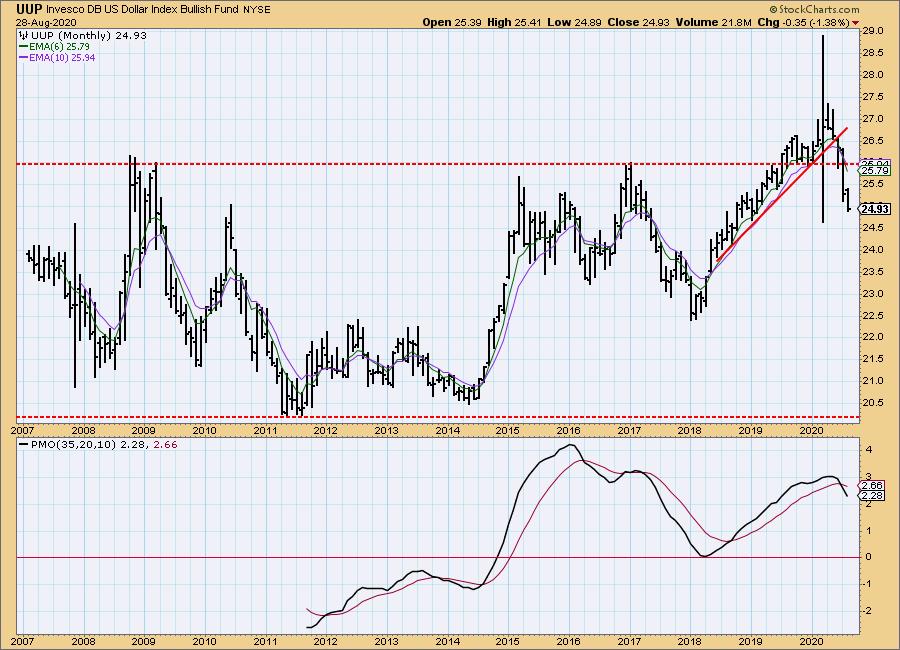
Task: Click the EMA(6) 25.79 legend entry
Action: [60, 47]
